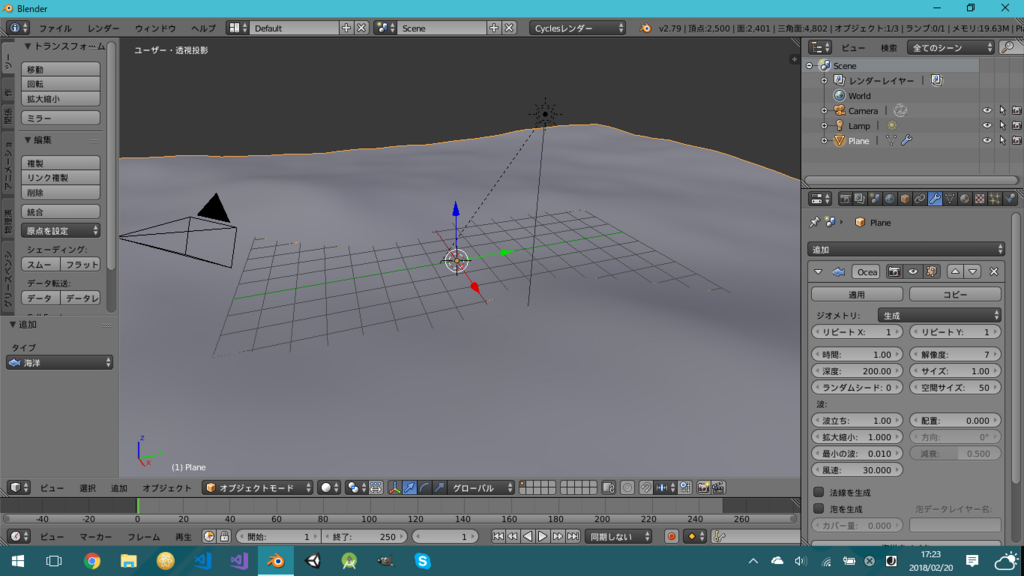Screen dimensions: 1024x576
Task: Expand the Camera item in outliner
Action: pos(824,110)
